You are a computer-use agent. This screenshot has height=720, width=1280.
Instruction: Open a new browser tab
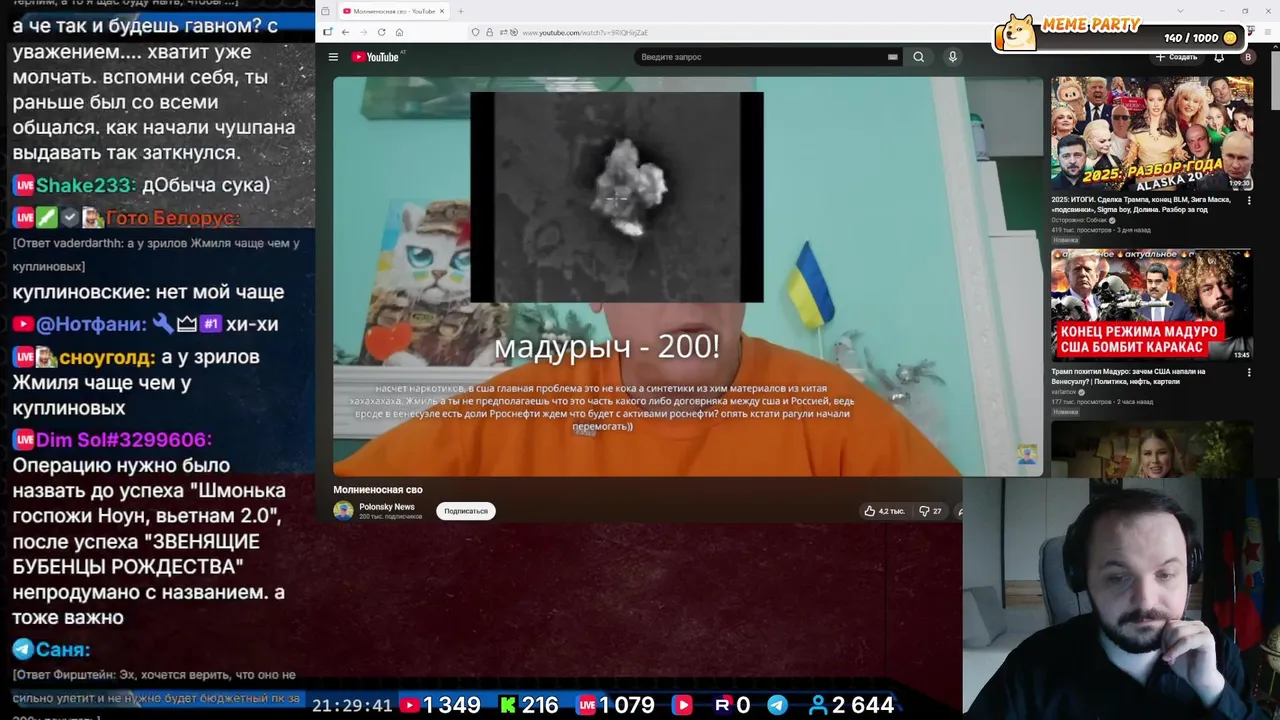point(461,11)
